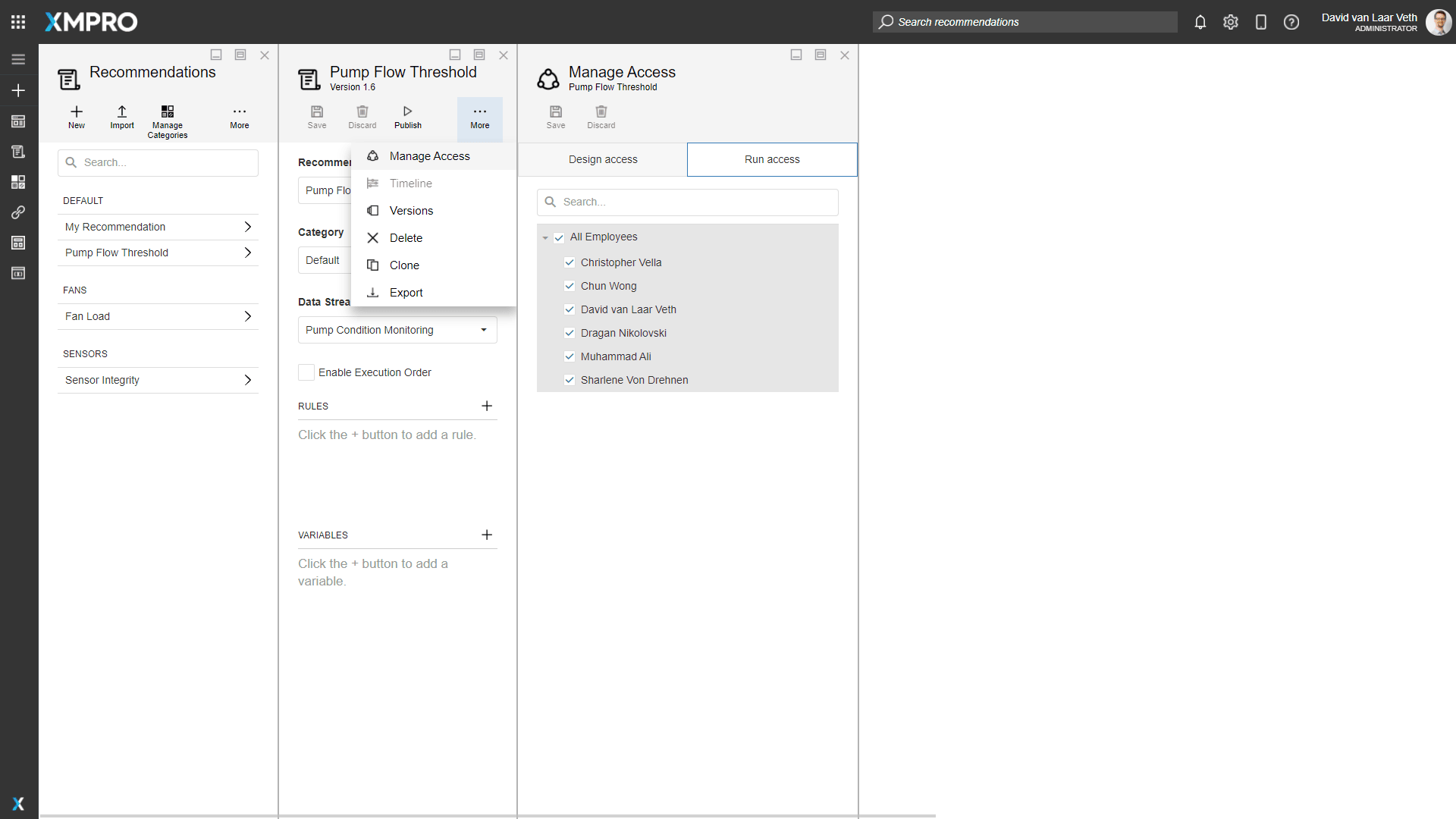Choose Export in the More menu
The width and height of the screenshot is (1456, 819).
pyautogui.click(x=406, y=293)
